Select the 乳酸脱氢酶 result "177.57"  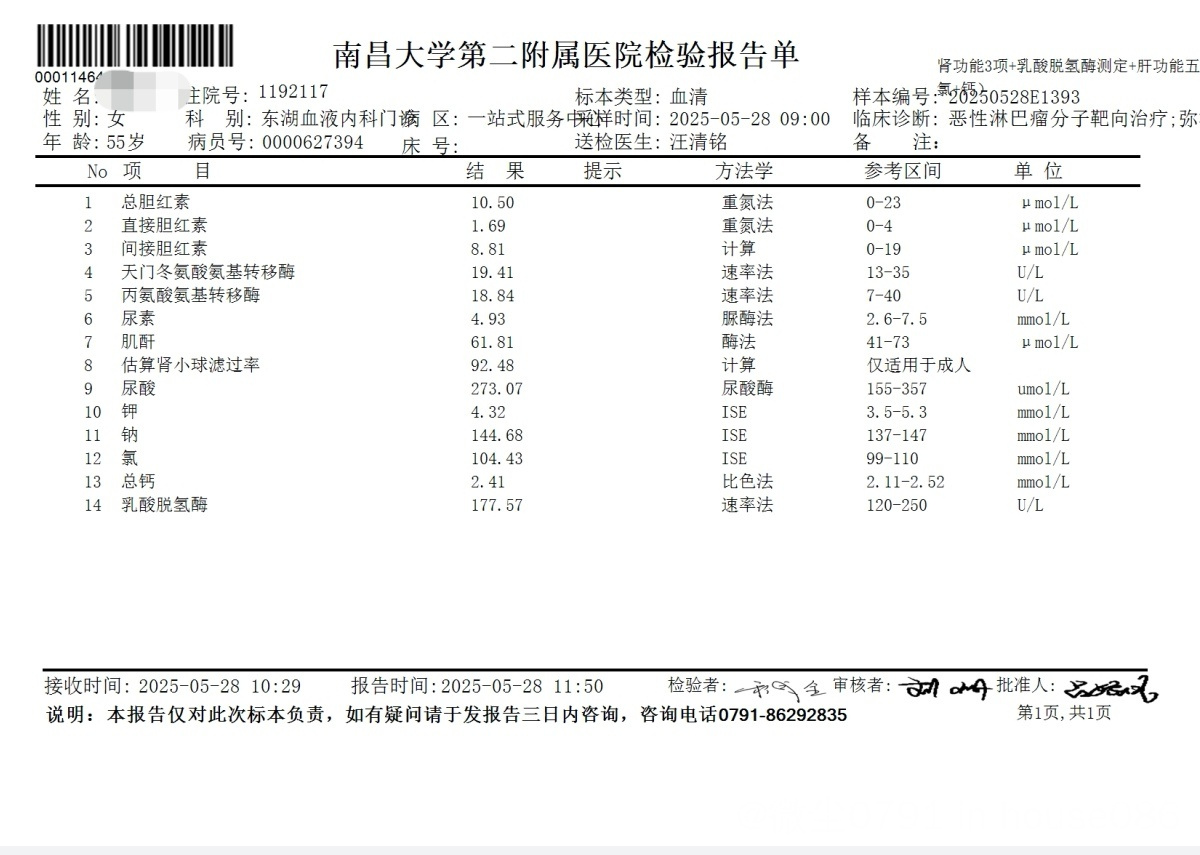pos(497,504)
